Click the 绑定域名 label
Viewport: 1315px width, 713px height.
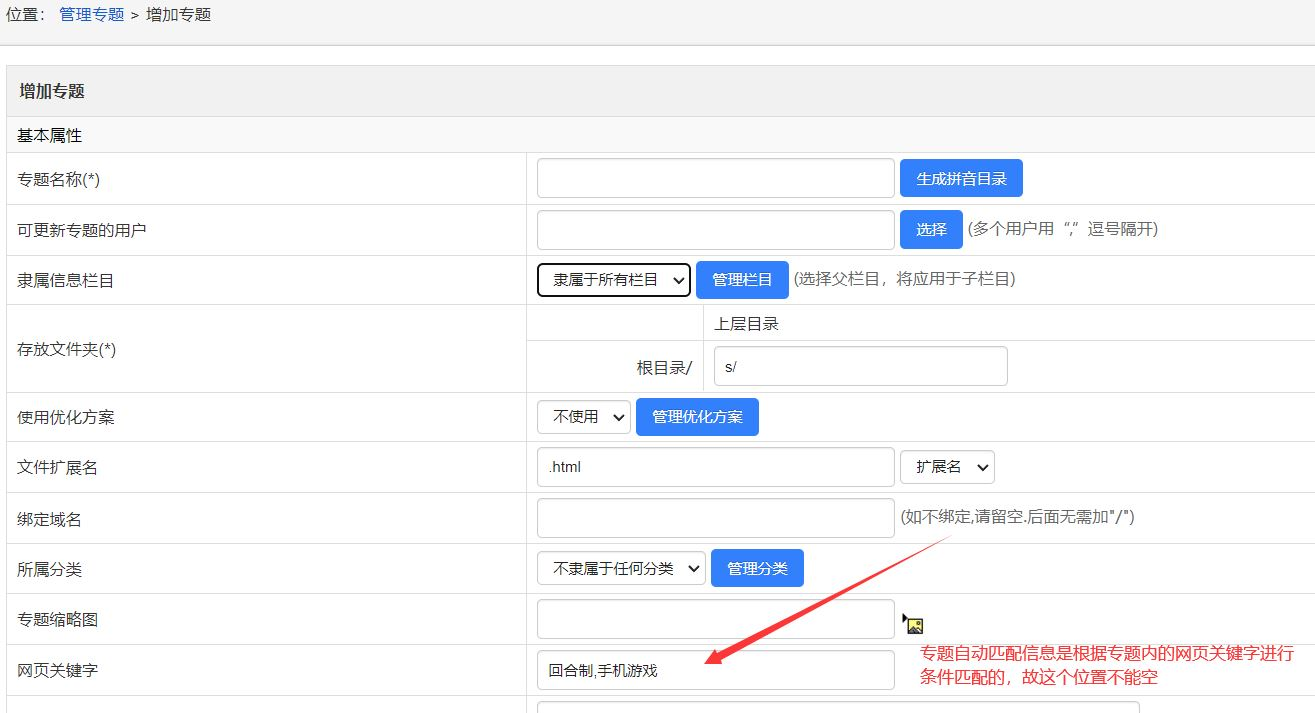tap(49, 519)
